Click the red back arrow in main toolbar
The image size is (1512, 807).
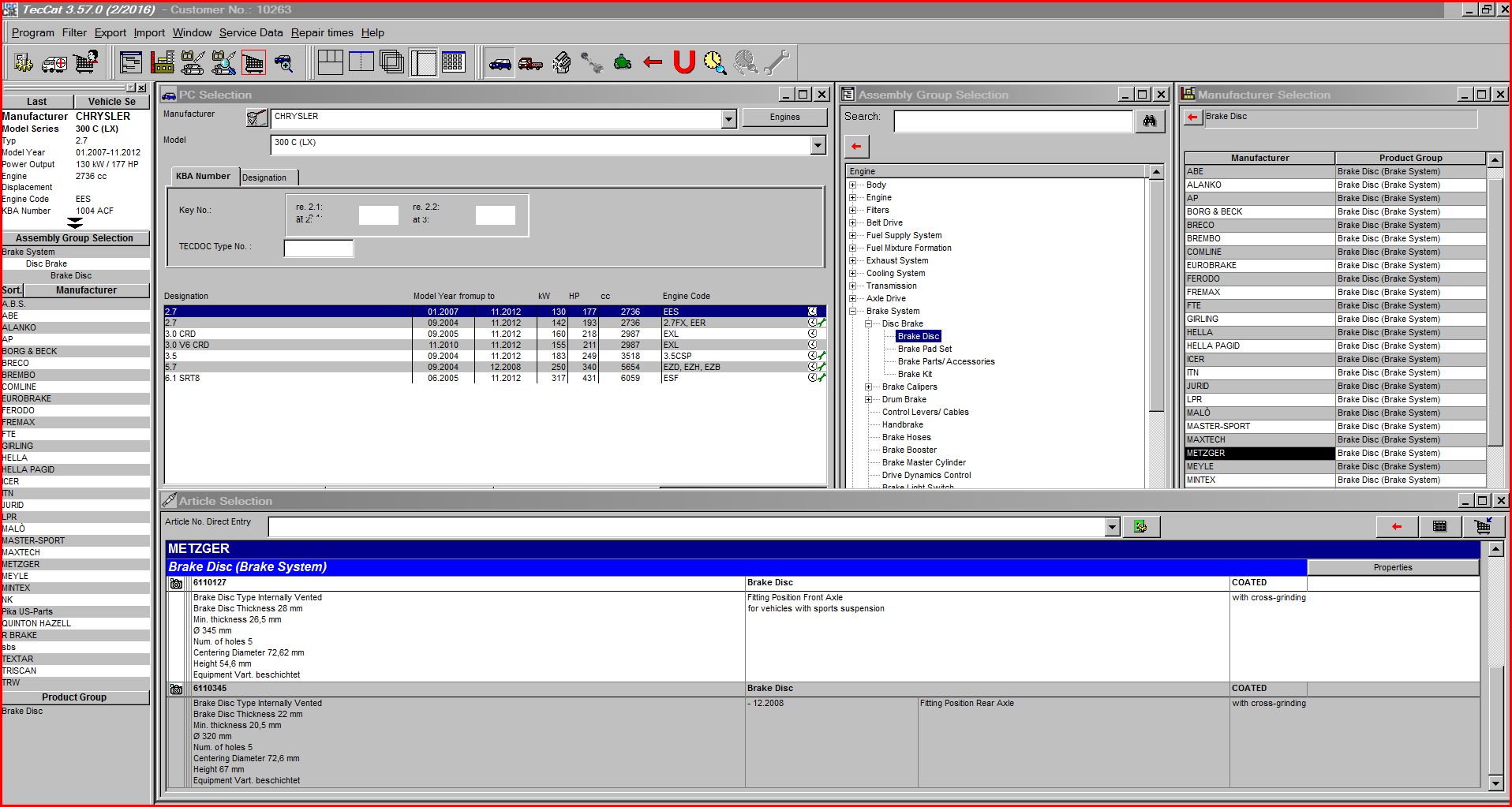click(653, 62)
